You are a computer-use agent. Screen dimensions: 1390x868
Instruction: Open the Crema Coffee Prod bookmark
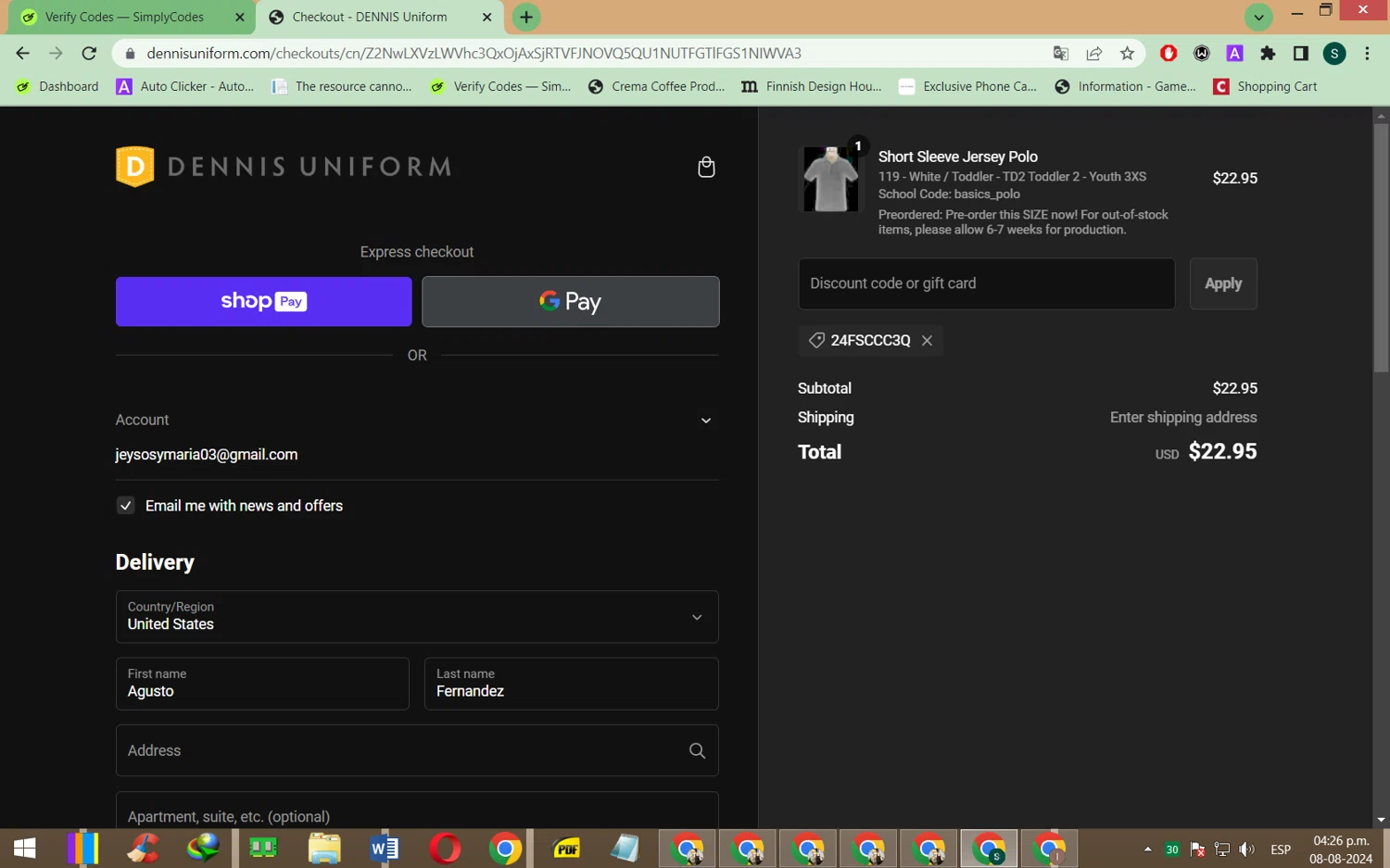tap(656, 86)
